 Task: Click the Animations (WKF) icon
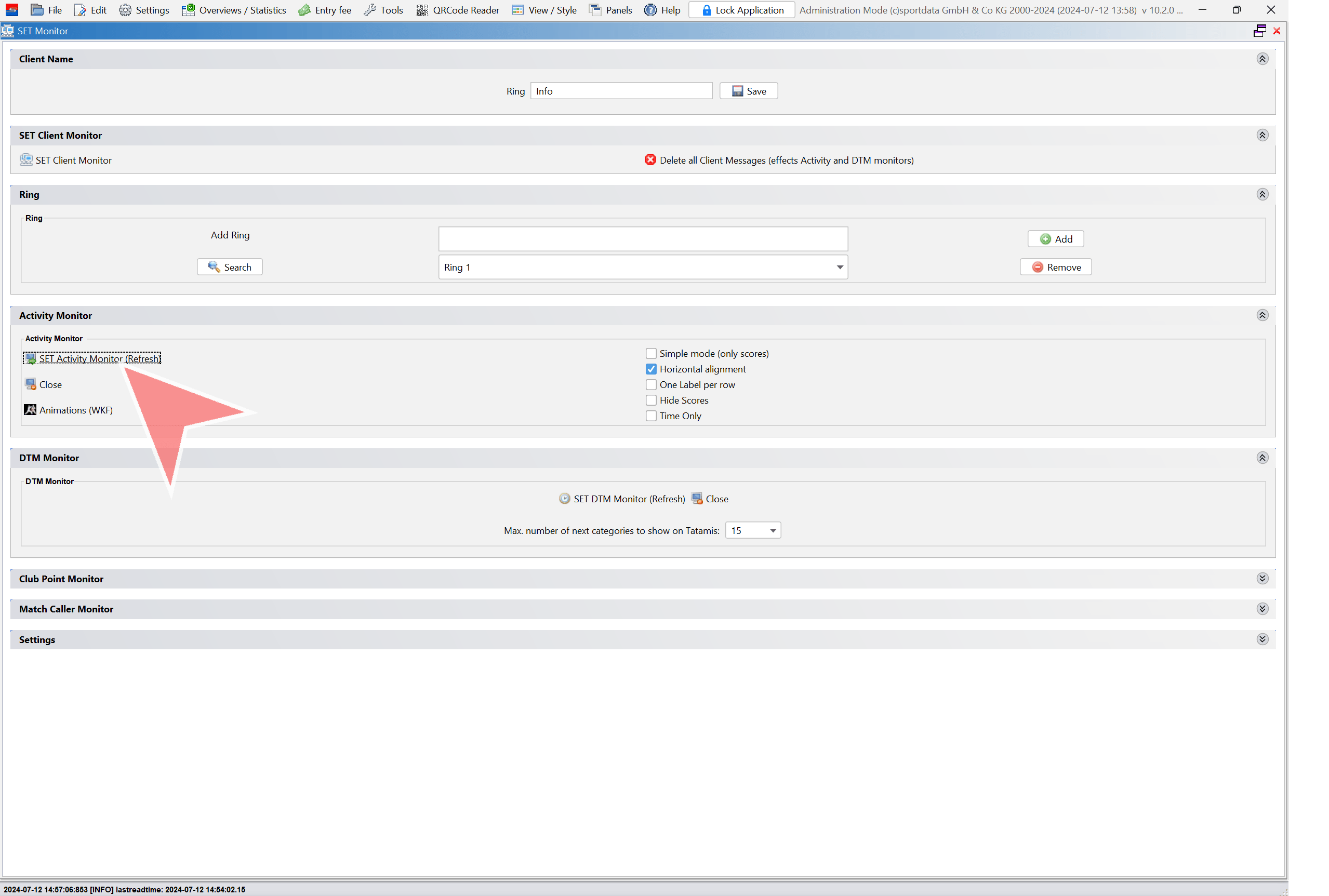30,410
